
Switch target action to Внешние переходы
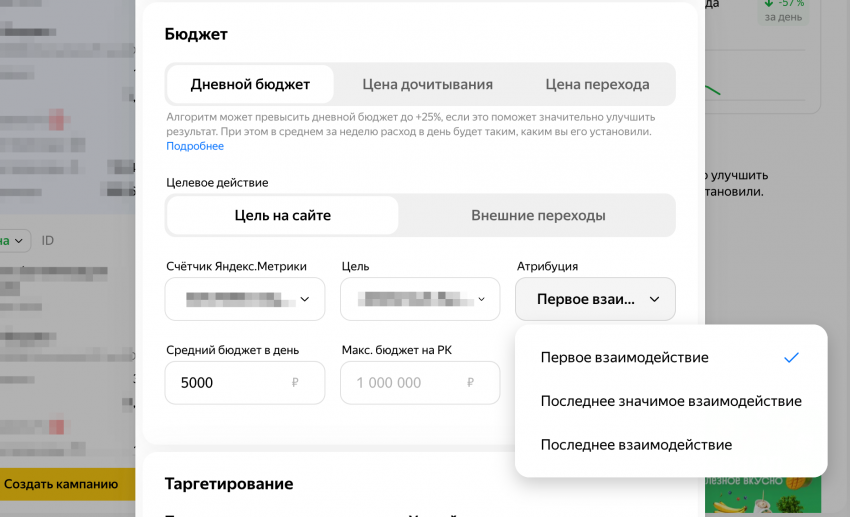(x=538, y=215)
